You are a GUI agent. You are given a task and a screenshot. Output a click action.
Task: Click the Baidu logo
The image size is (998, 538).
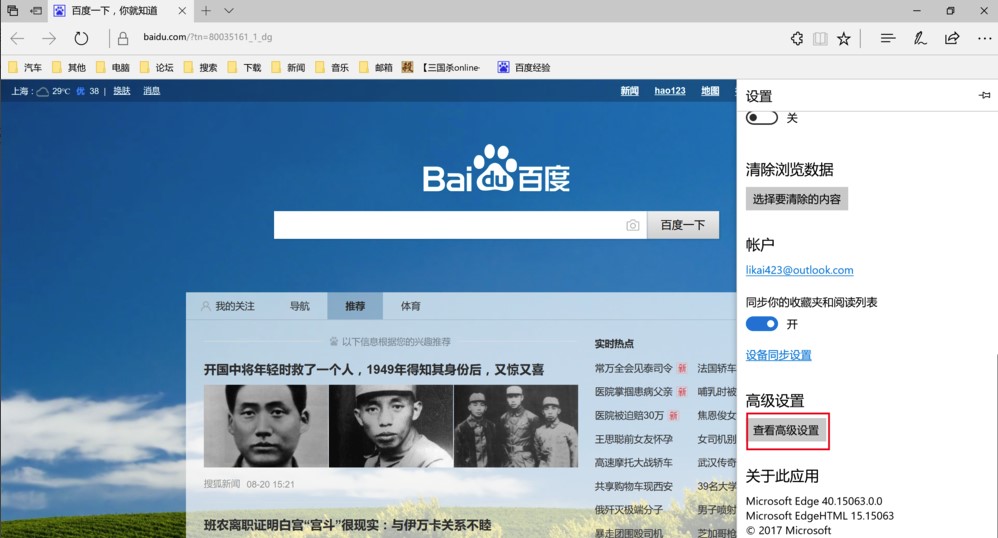(x=496, y=169)
